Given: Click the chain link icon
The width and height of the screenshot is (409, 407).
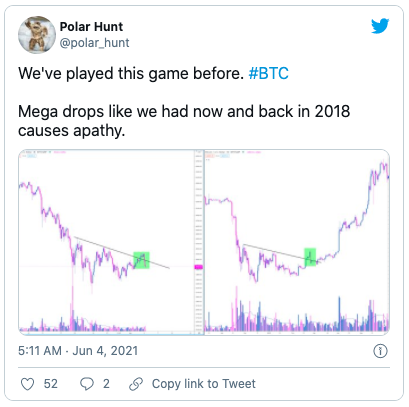Looking at the screenshot, I should pyautogui.click(x=136, y=384).
